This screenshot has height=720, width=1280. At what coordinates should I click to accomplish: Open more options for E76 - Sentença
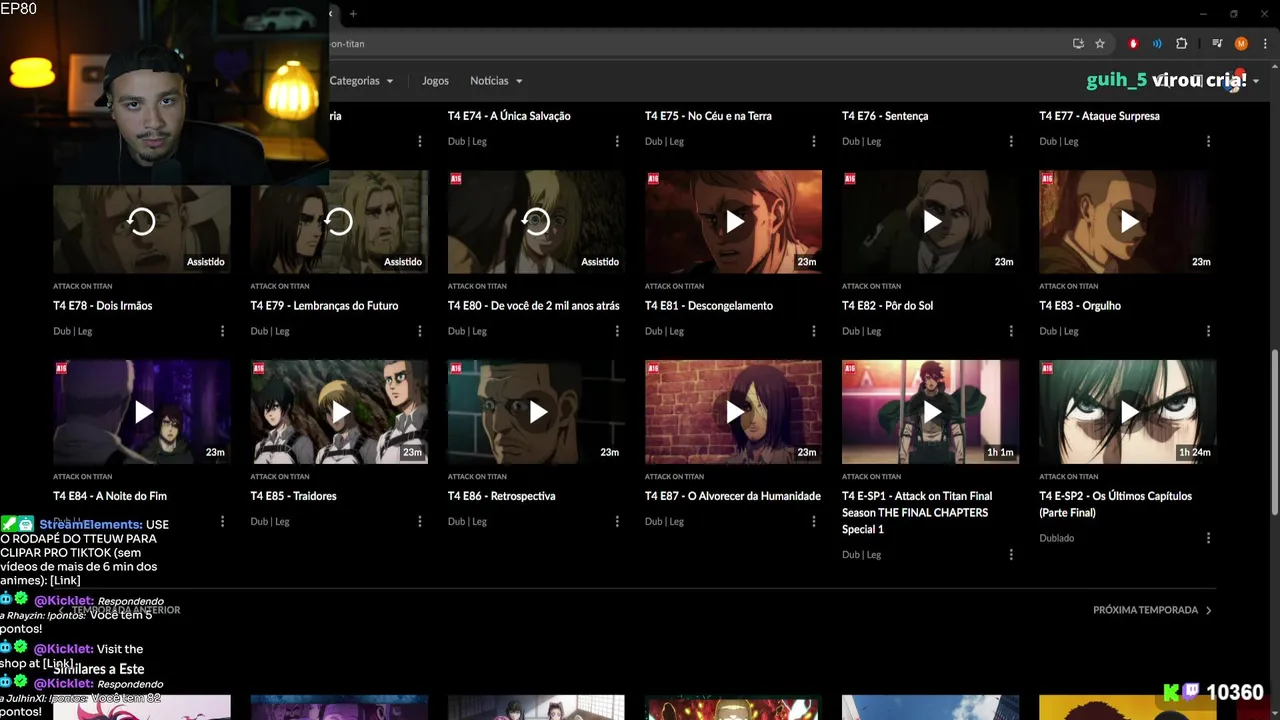click(1011, 141)
